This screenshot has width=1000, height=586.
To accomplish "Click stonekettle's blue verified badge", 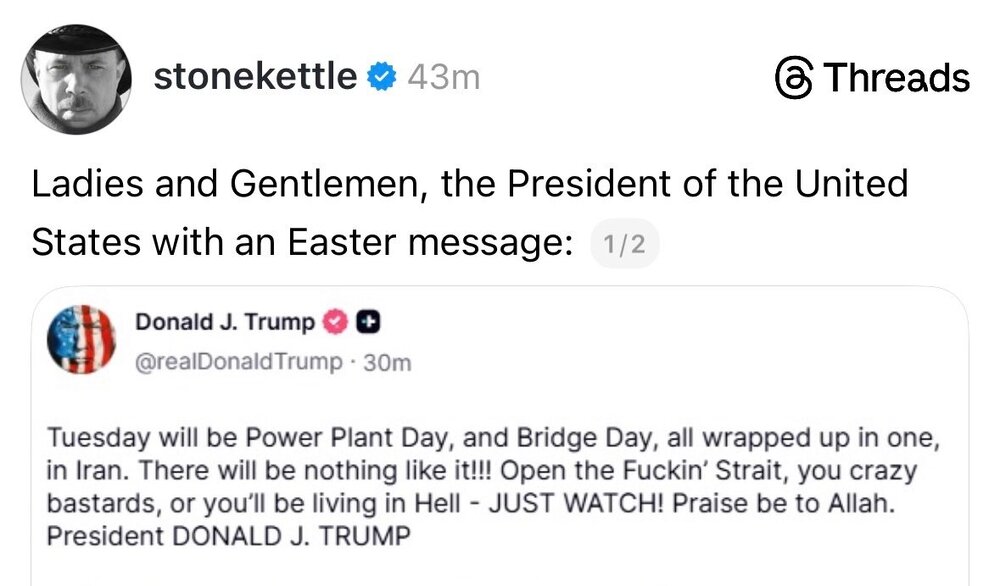I will pos(381,78).
